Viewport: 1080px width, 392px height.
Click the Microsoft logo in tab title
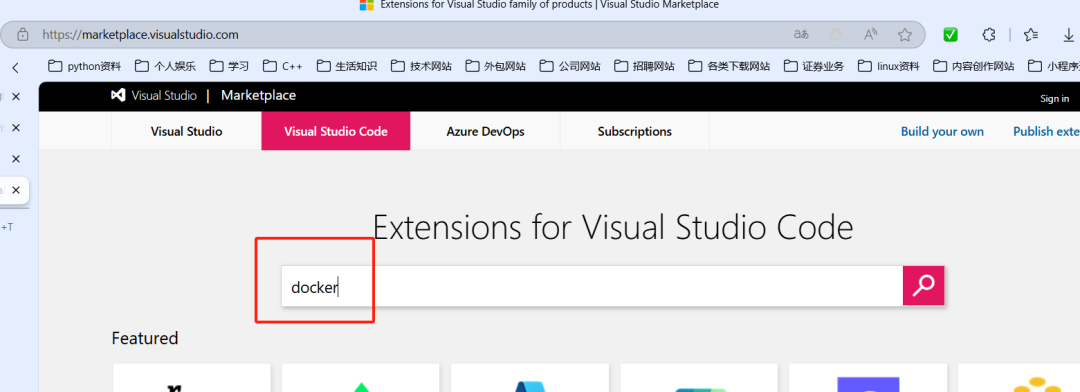366,5
